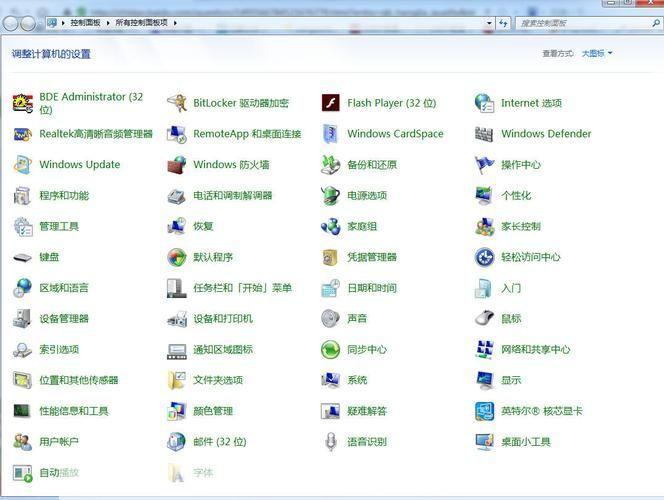Screen dimensions: 664x500
Task: Open 设备和打印机 link
Action: pos(223,319)
